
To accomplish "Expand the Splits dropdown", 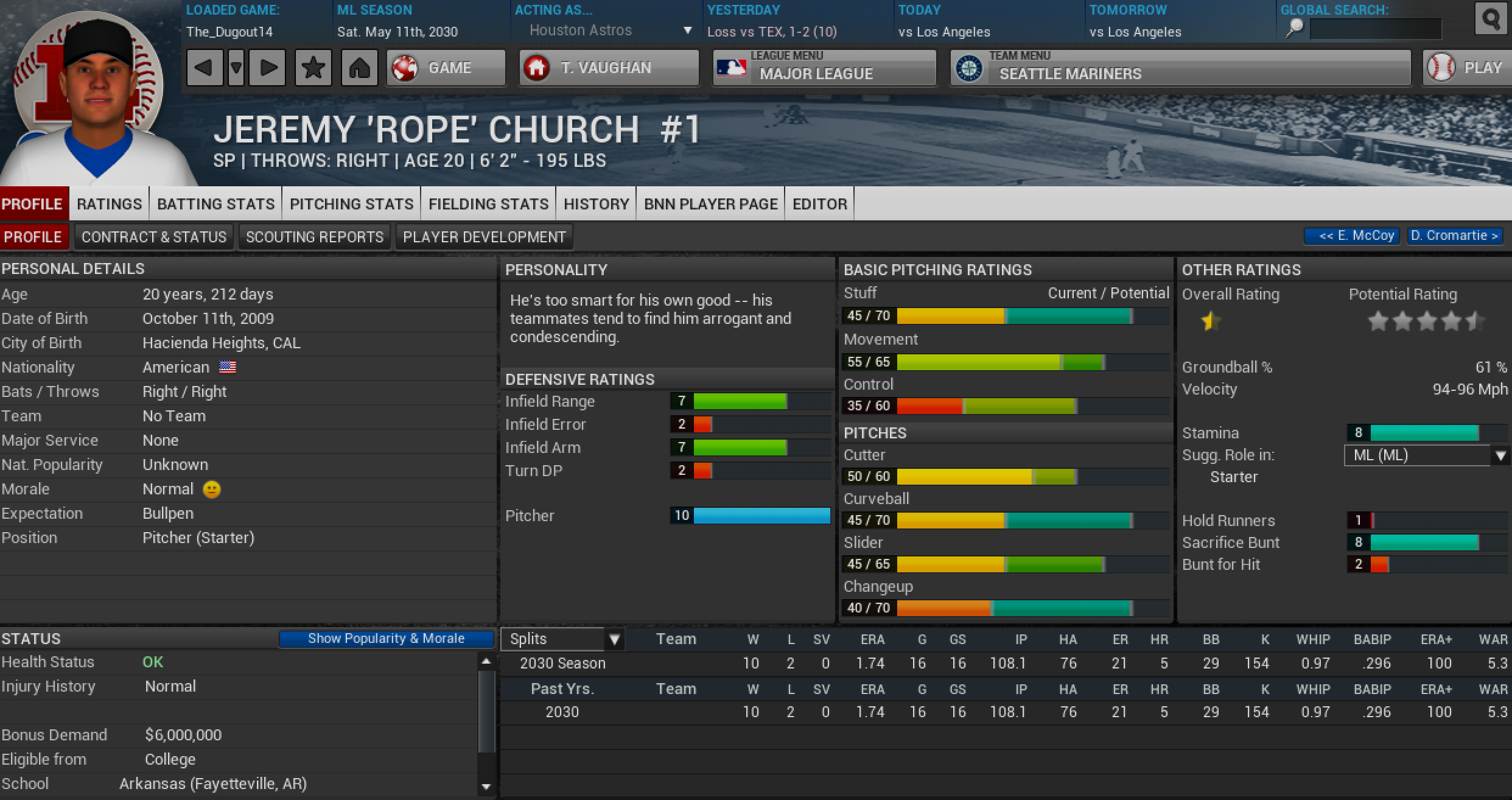I will pos(562,639).
